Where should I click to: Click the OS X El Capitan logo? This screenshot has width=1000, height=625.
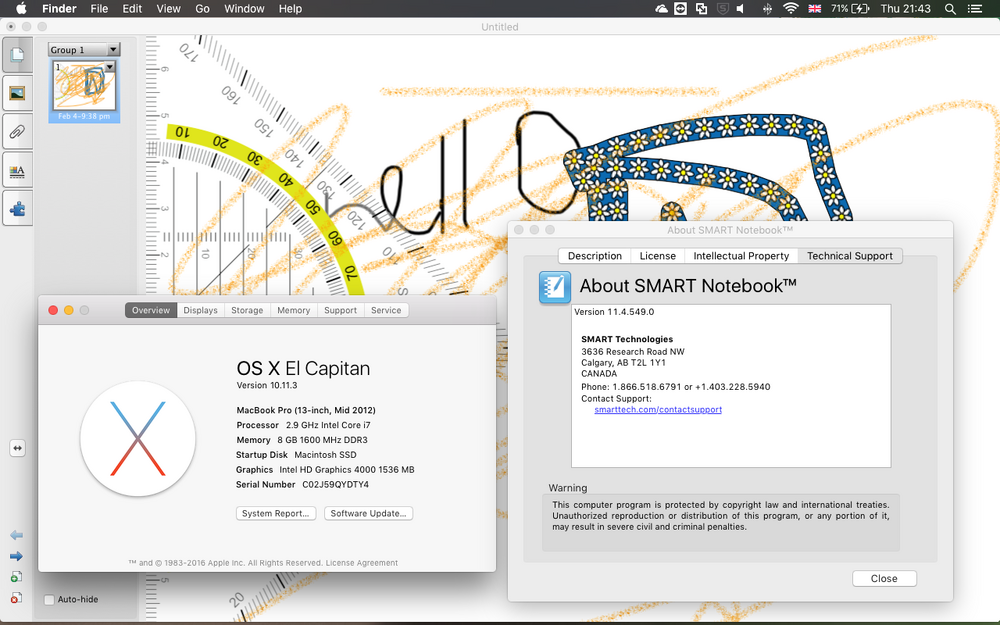pyautogui.click(x=138, y=439)
